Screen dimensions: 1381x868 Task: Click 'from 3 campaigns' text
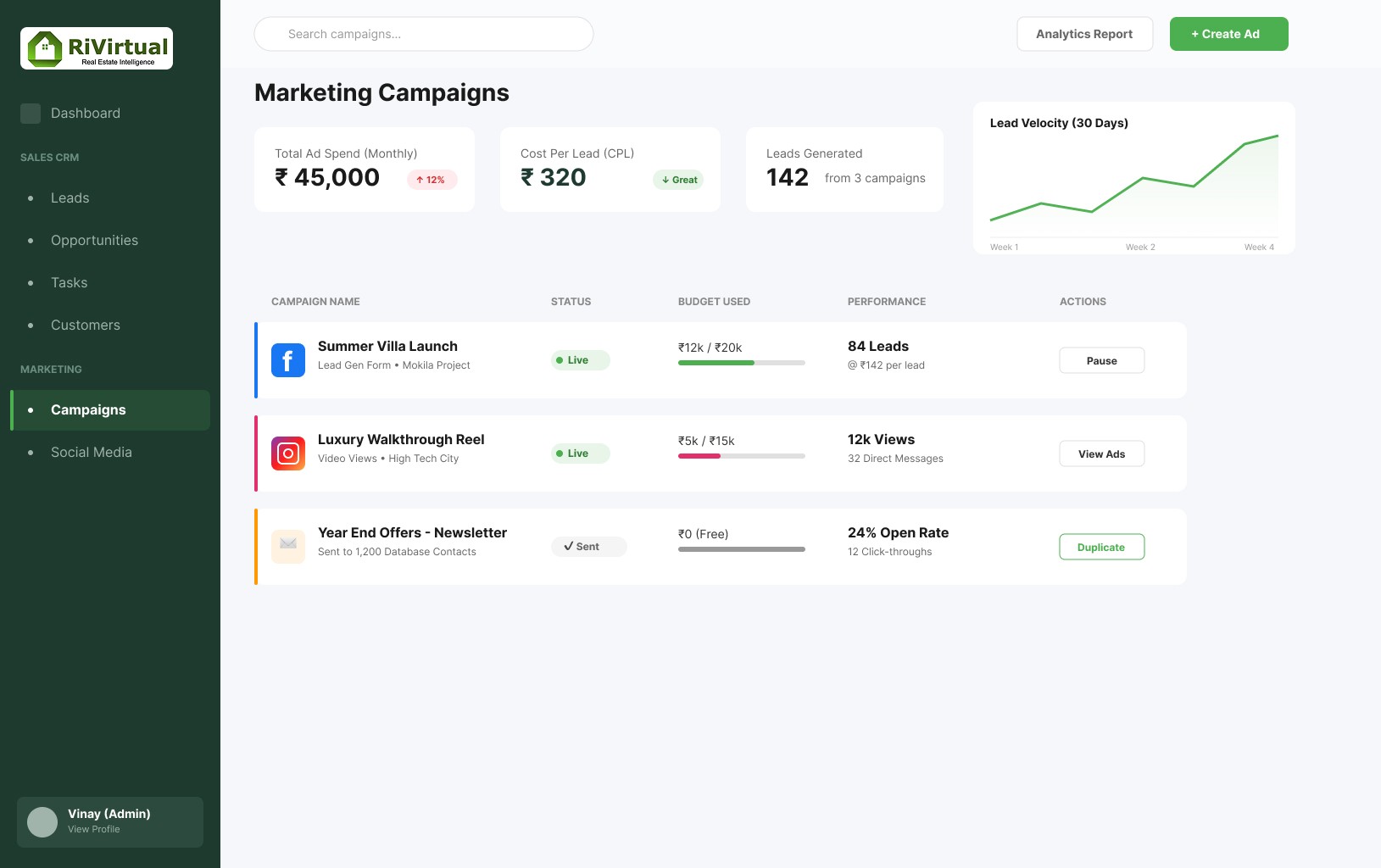point(875,178)
